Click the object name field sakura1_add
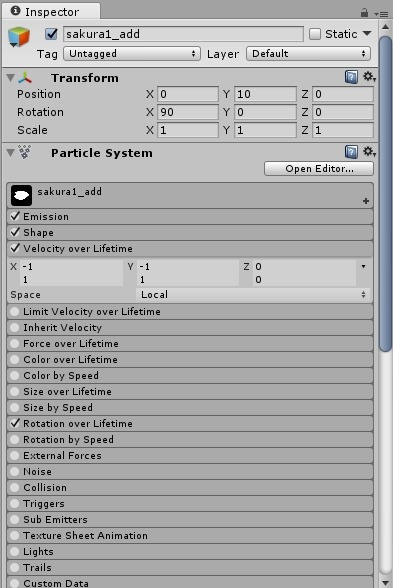393x588 pixels. (x=183, y=34)
